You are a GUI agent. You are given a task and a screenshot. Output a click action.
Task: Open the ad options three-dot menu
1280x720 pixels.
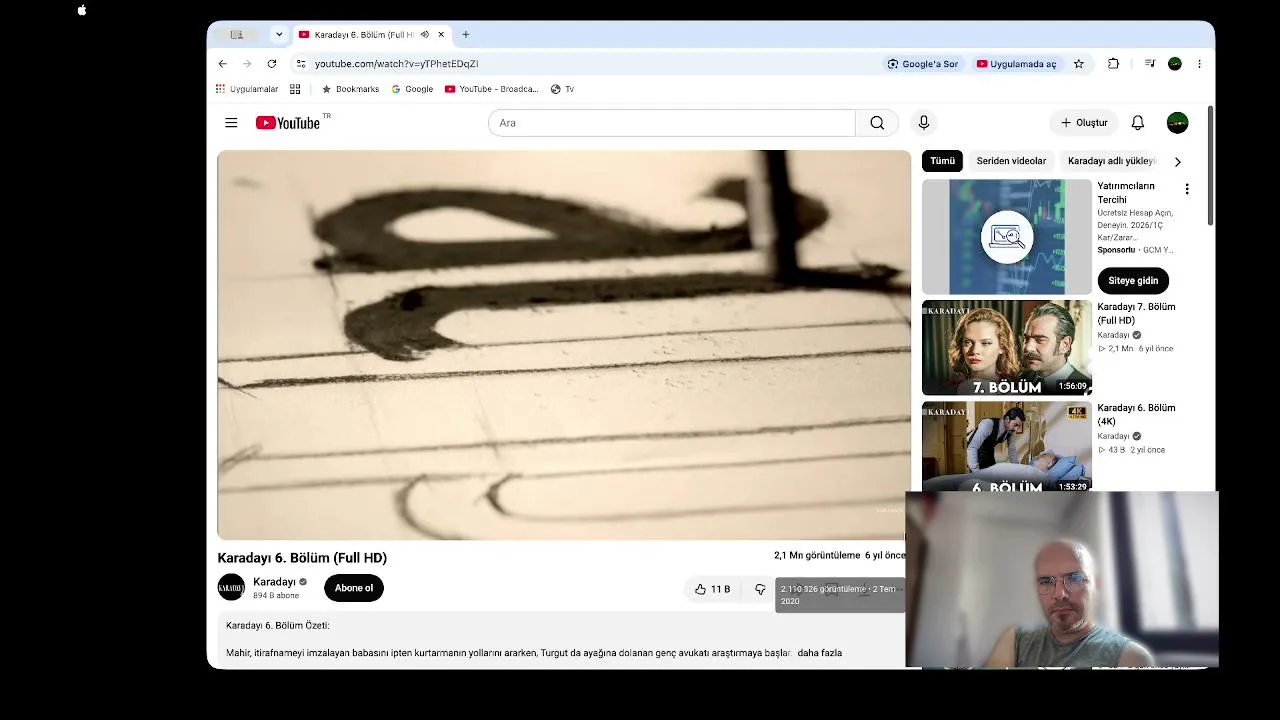pyautogui.click(x=1187, y=189)
